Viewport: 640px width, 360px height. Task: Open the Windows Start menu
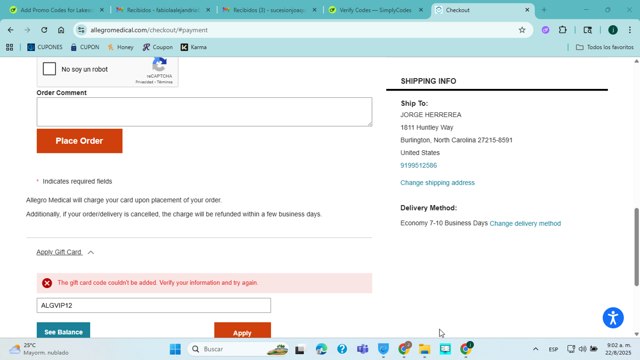click(x=175, y=349)
